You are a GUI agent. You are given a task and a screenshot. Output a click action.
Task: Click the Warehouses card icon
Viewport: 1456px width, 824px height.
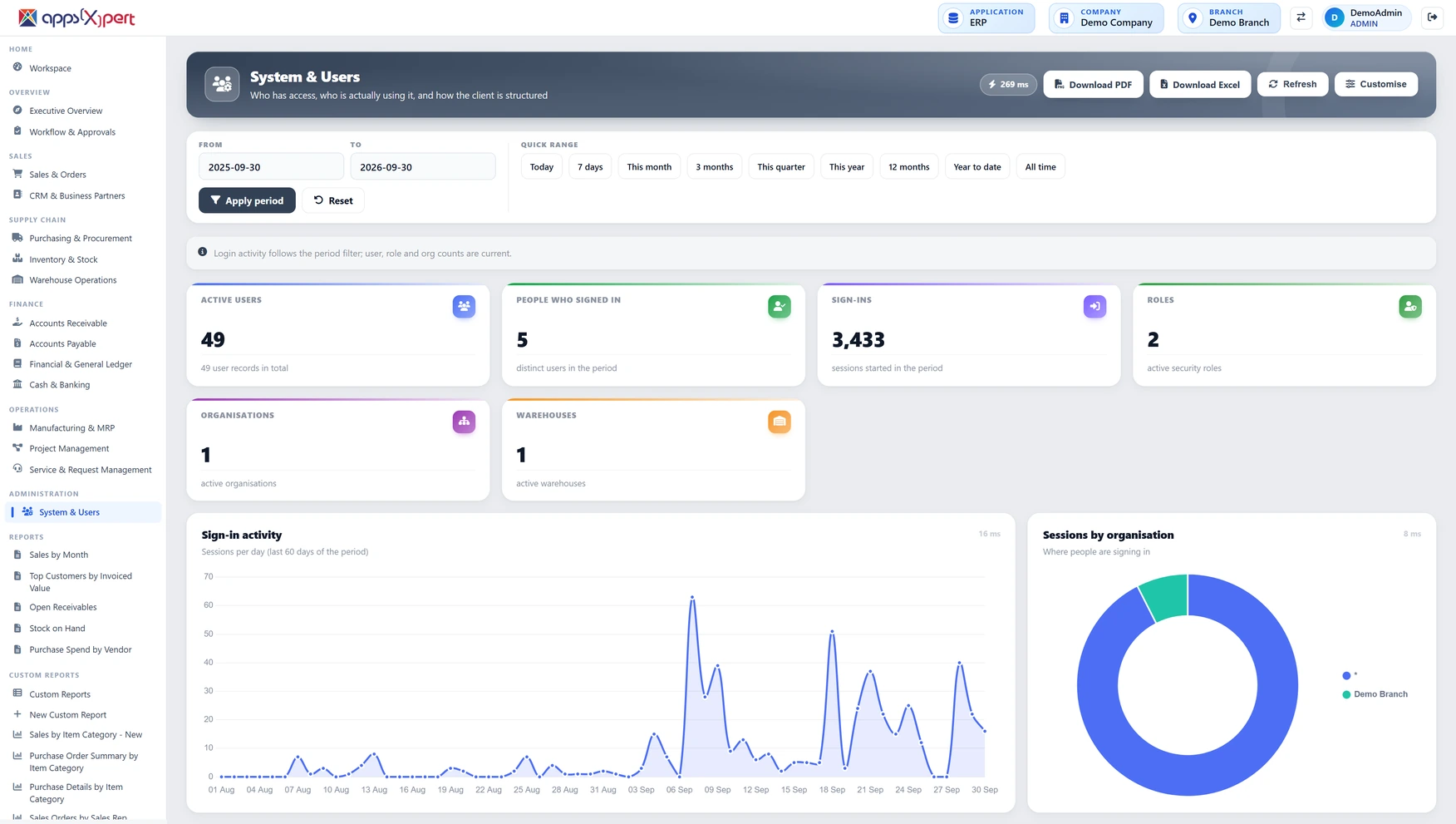pyautogui.click(x=779, y=422)
